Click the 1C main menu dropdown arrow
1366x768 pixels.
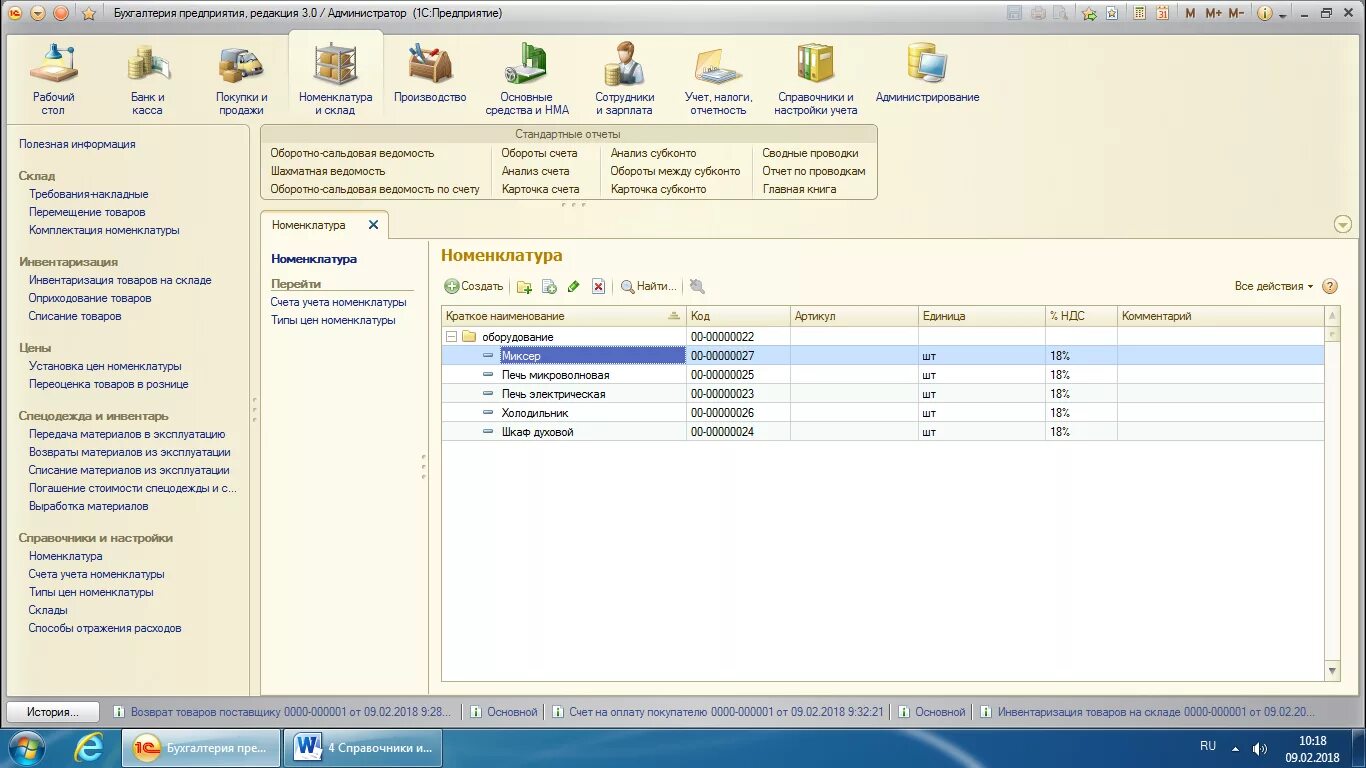click(x=38, y=13)
